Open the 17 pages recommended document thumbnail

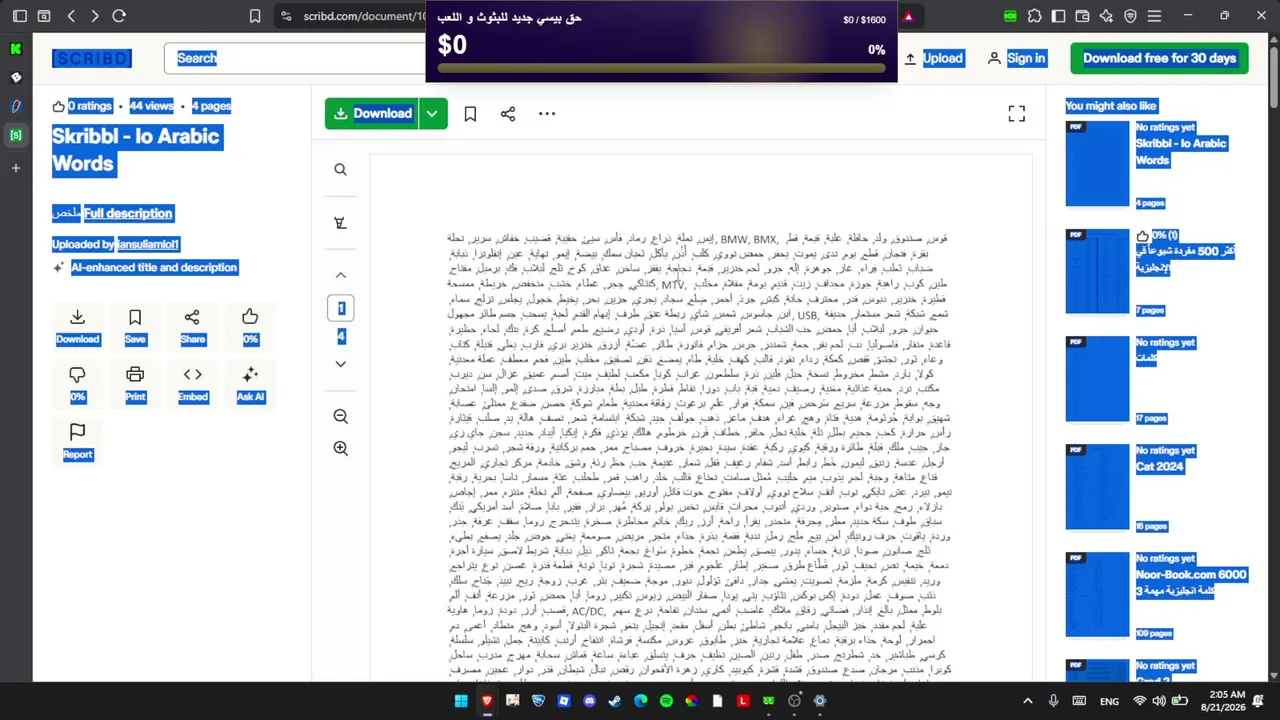click(1097, 379)
